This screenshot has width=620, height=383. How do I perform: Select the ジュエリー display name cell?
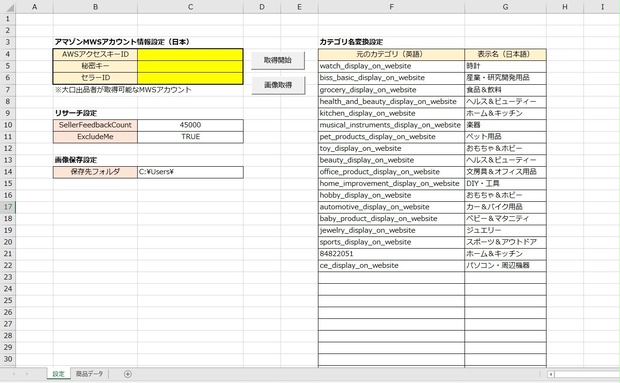coord(505,230)
